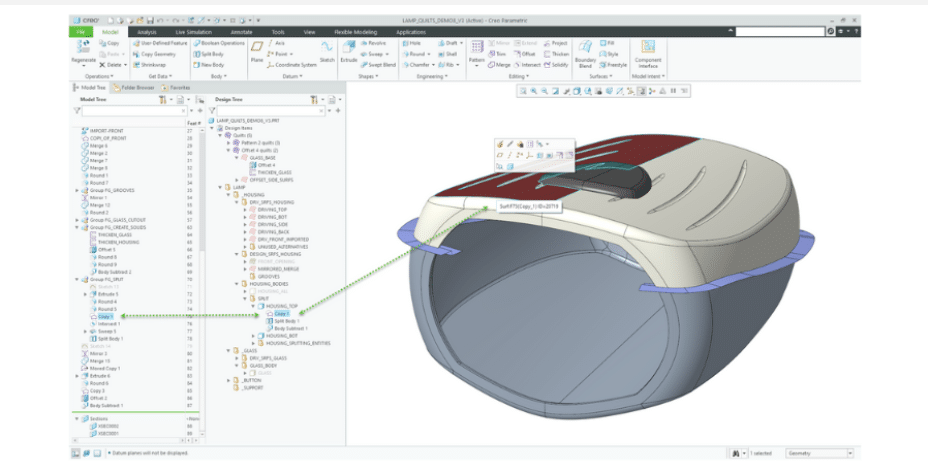Switch to the Analysis ribbon tab
The height and width of the screenshot is (469, 928).
coord(147,32)
